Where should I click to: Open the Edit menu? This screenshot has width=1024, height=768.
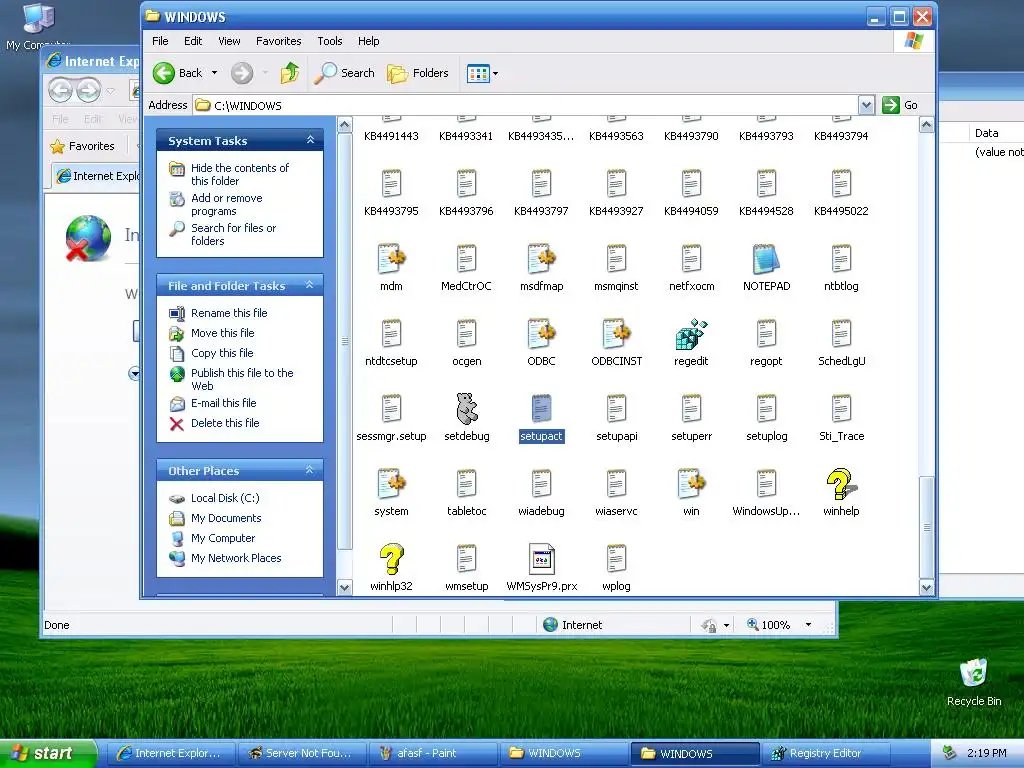click(x=193, y=41)
